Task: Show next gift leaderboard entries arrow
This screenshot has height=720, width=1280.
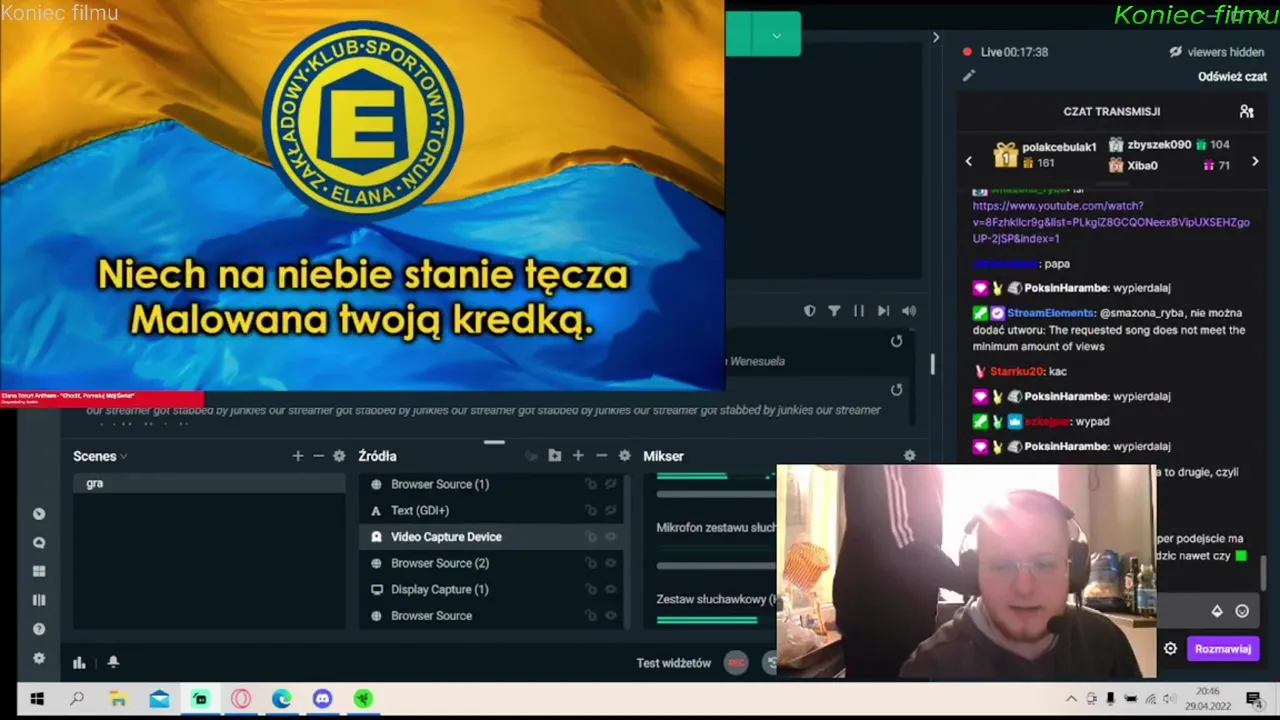Action: pos(1255,161)
